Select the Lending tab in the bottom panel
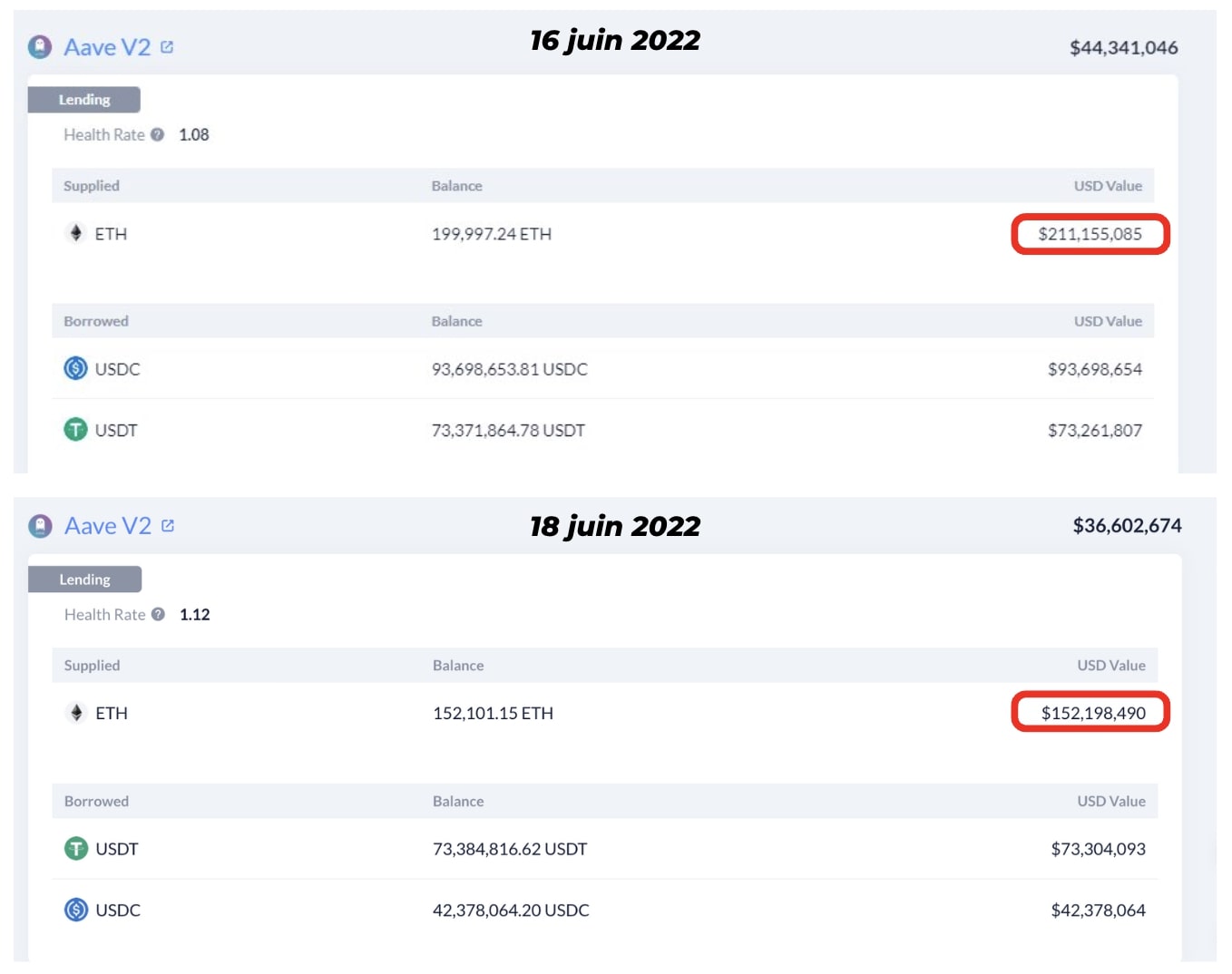The height and width of the screenshot is (974, 1232). tap(85, 580)
